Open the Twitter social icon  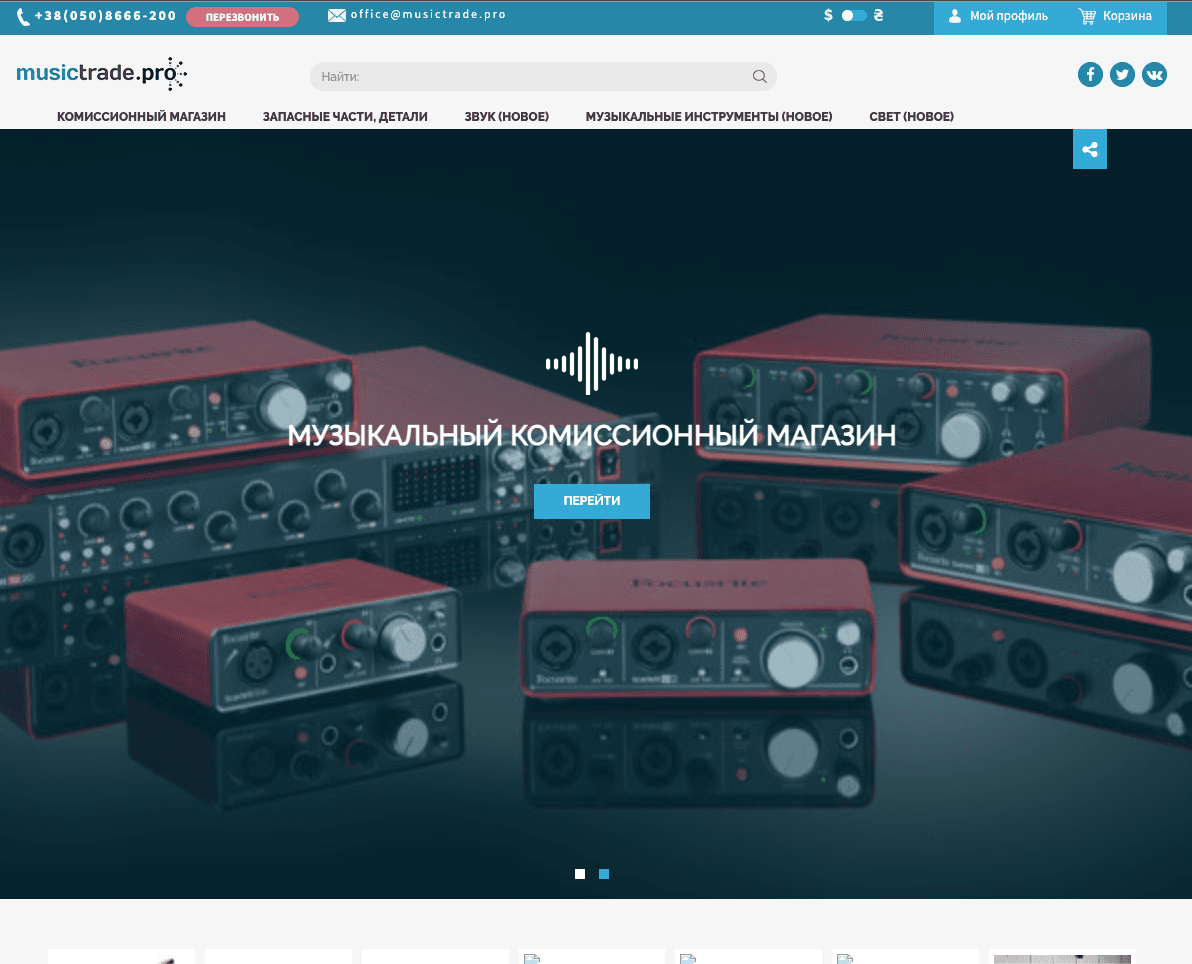1122,75
